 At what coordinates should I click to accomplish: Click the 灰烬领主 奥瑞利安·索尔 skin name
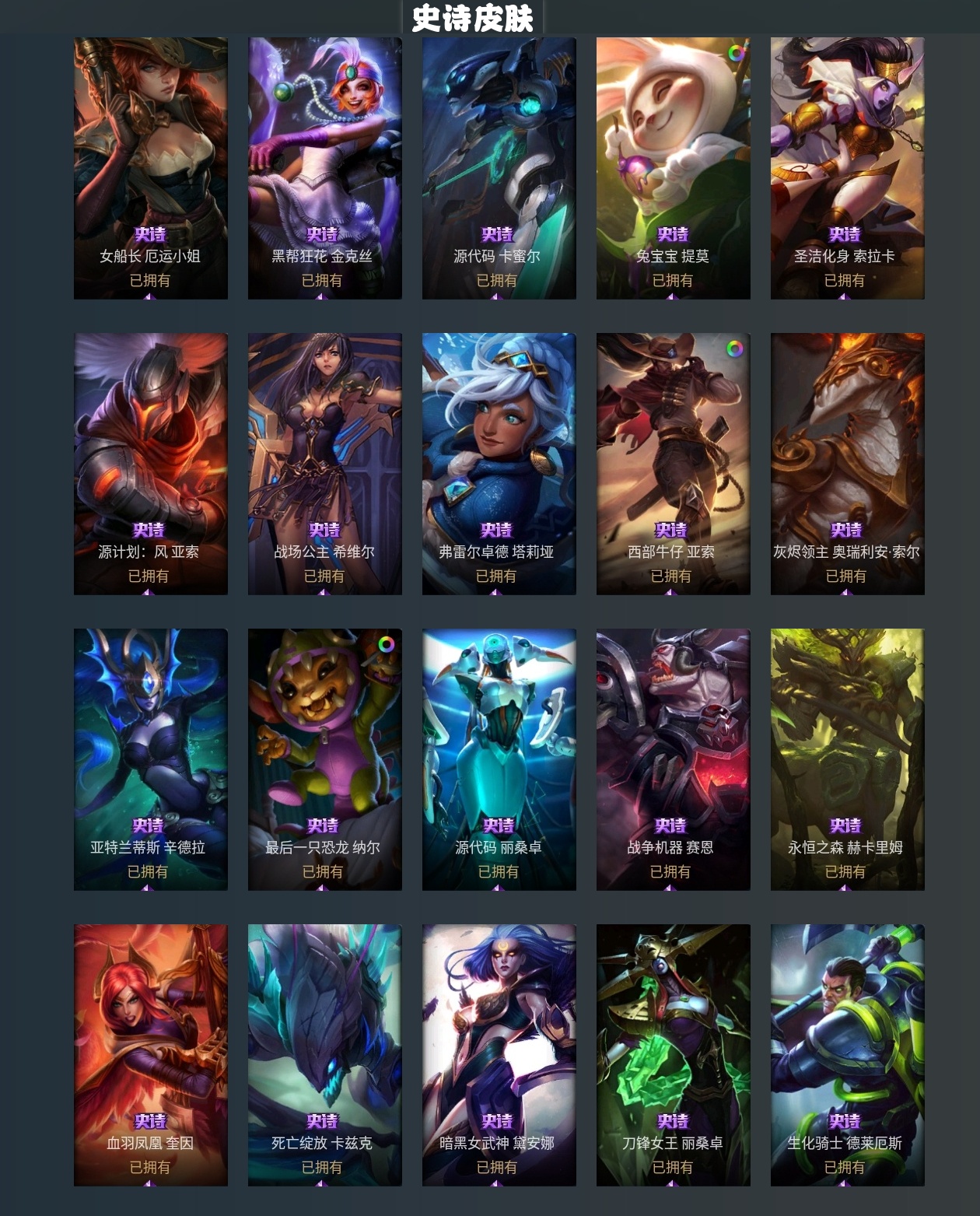846,552
